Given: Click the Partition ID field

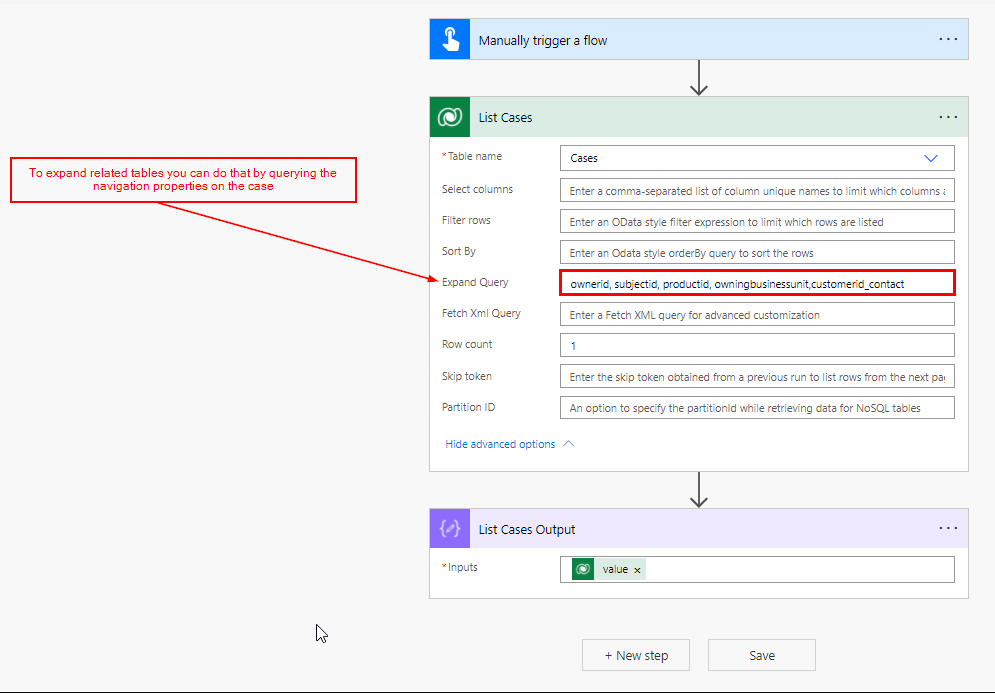Looking at the screenshot, I should tap(757, 407).
